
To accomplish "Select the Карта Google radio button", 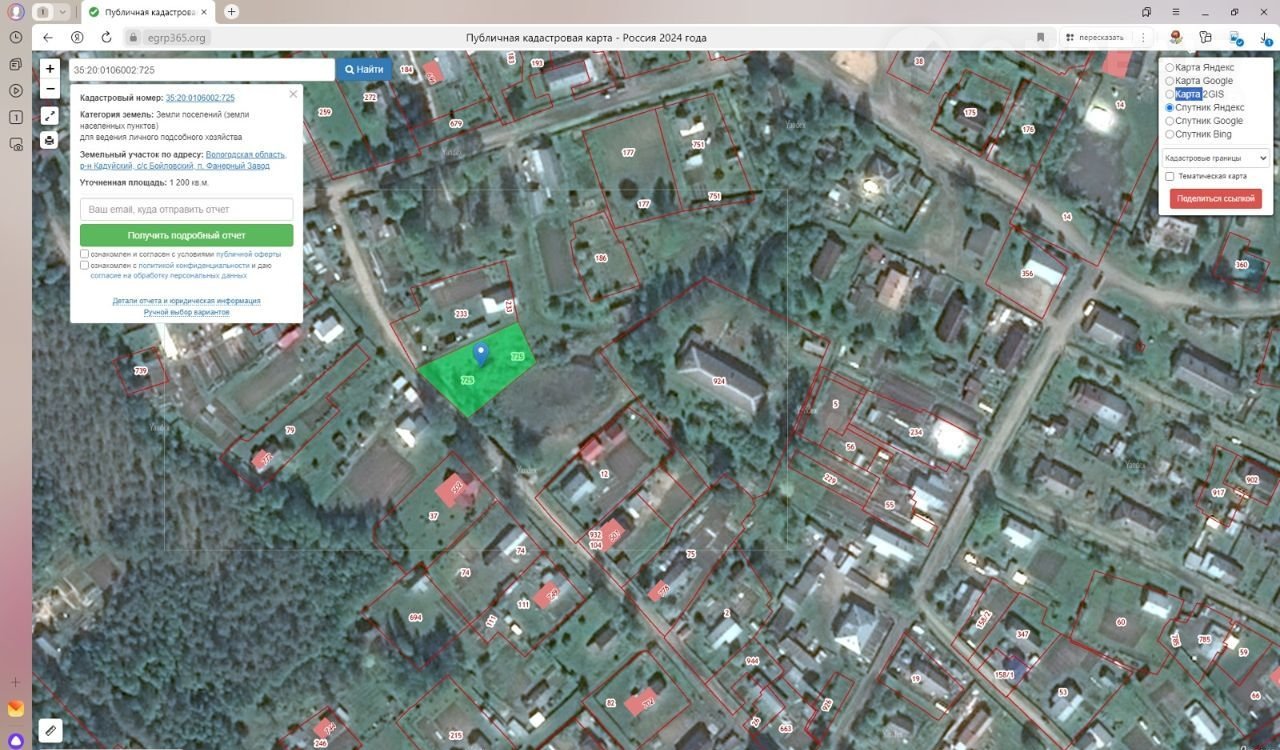I will coord(1170,81).
